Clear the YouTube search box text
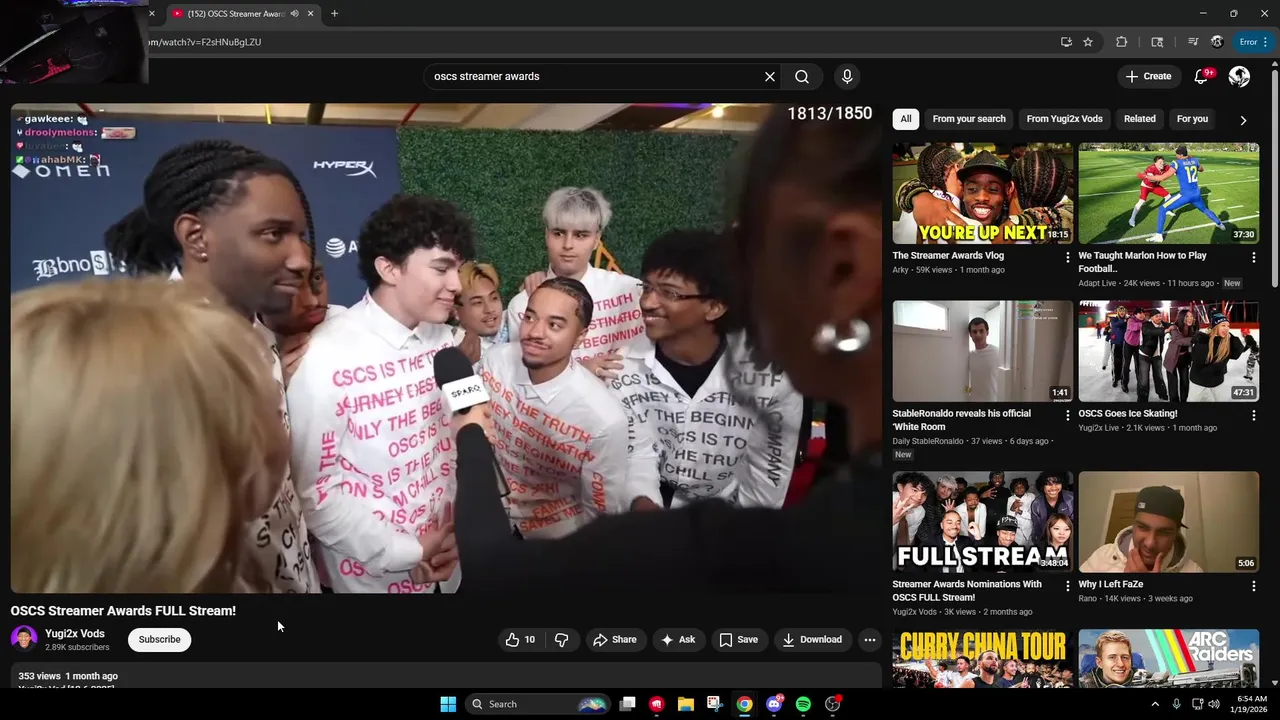 click(x=770, y=77)
